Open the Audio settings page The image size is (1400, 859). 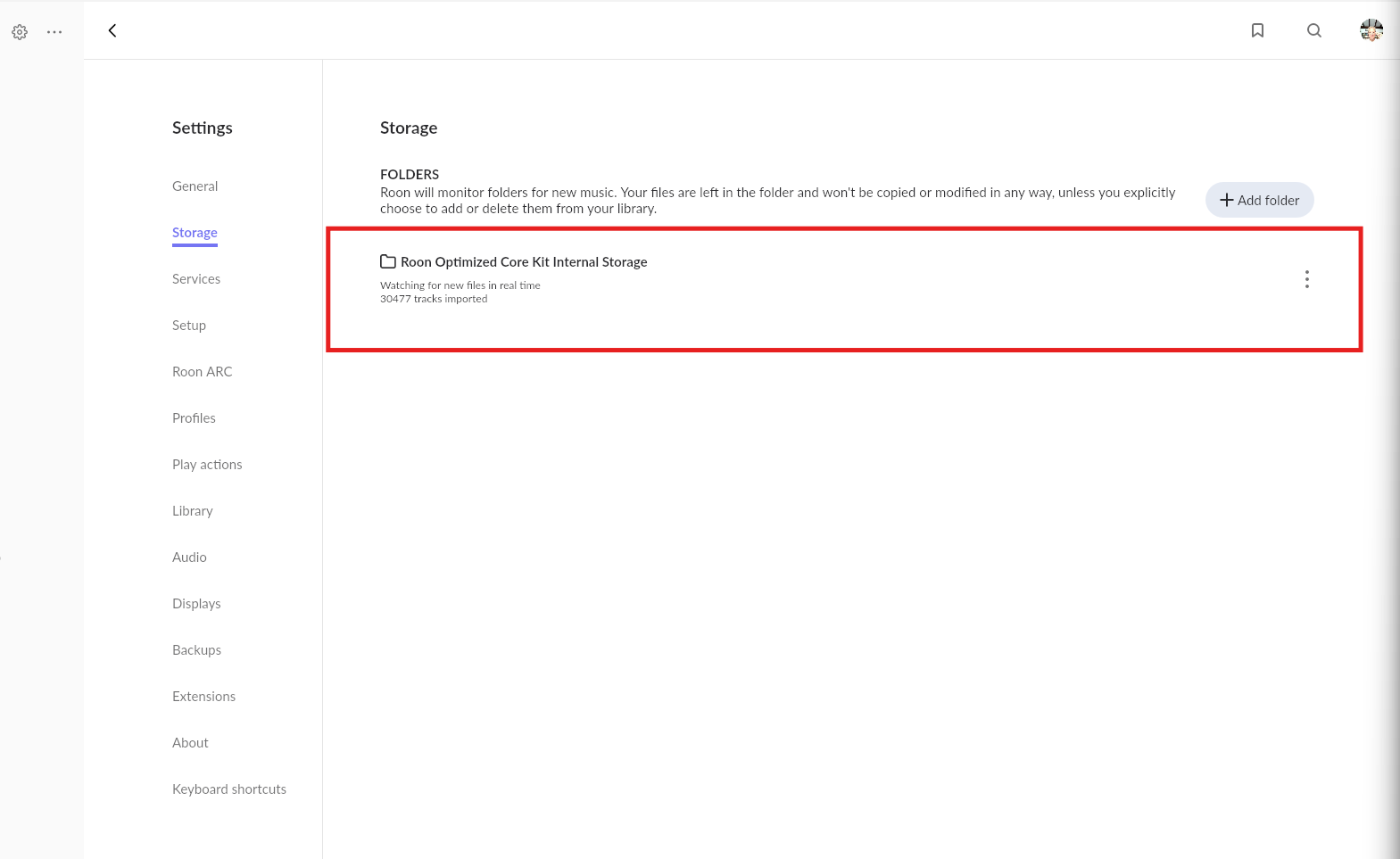[x=189, y=558]
